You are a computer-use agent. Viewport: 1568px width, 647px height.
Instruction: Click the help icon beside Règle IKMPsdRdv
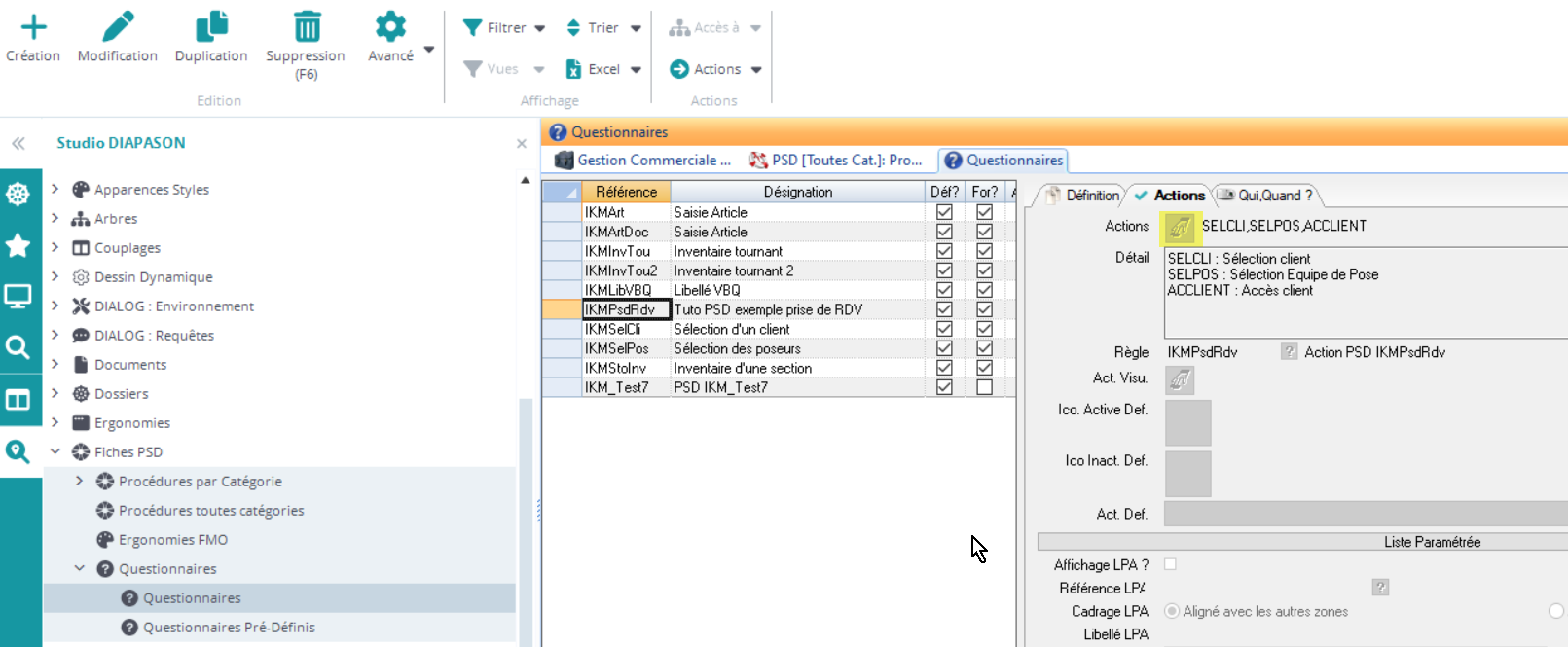(x=1289, y=352)
